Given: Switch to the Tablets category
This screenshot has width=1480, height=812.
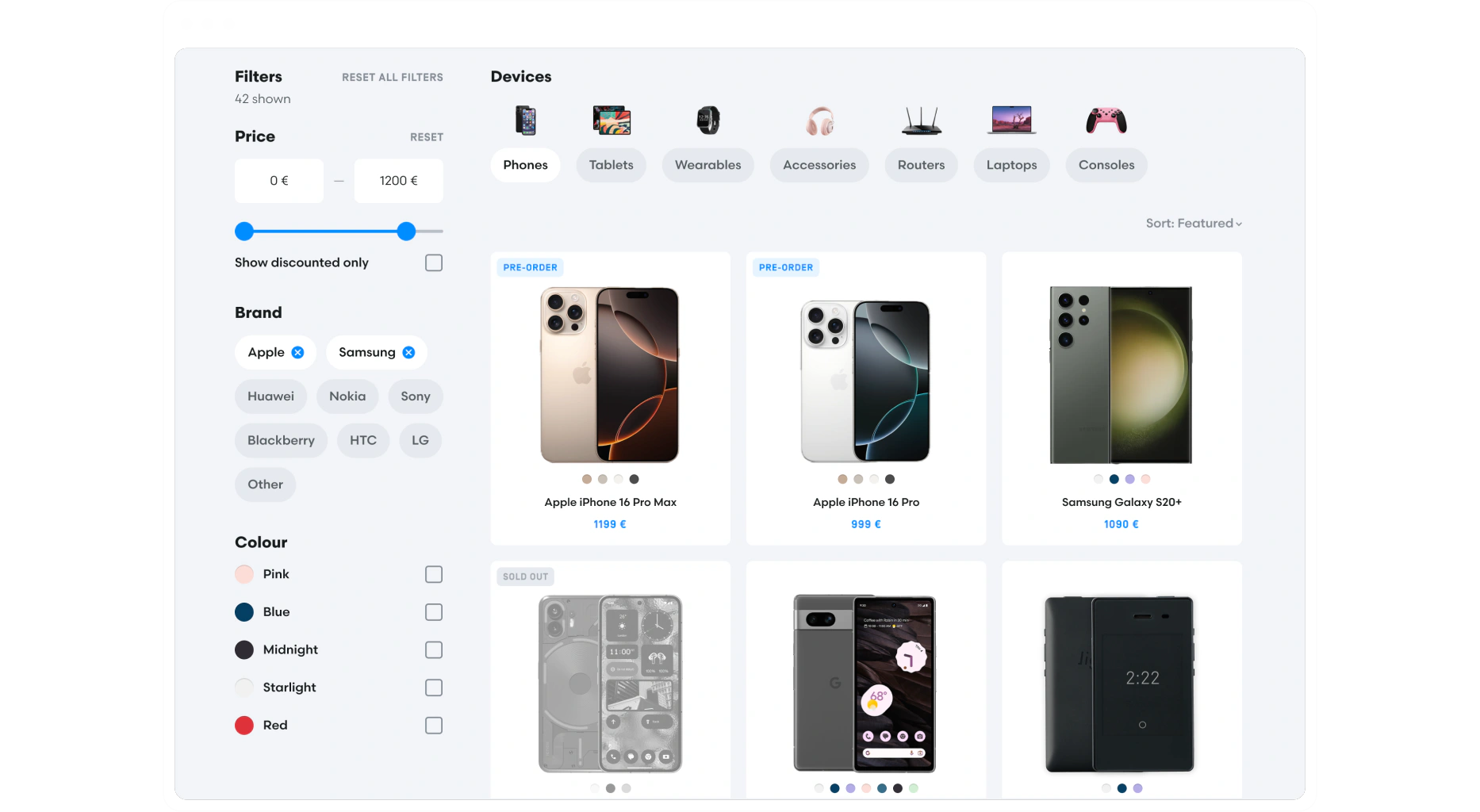Looking at the screenshot, I should pos(612,165).
